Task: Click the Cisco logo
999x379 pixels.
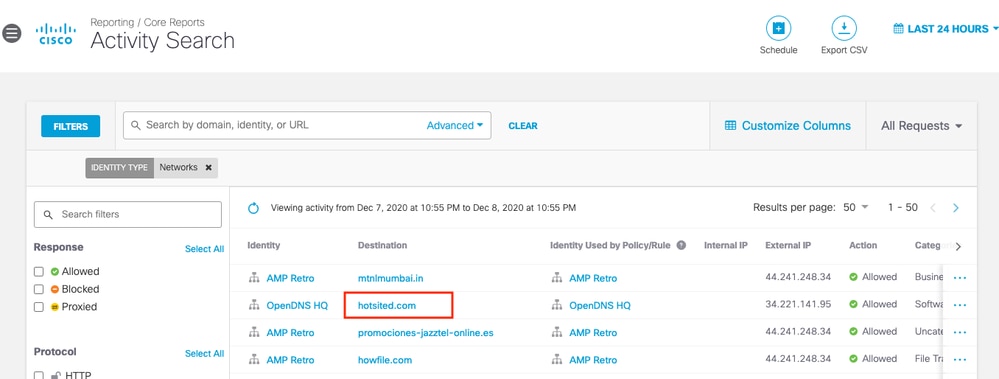Action: point(56,34)
